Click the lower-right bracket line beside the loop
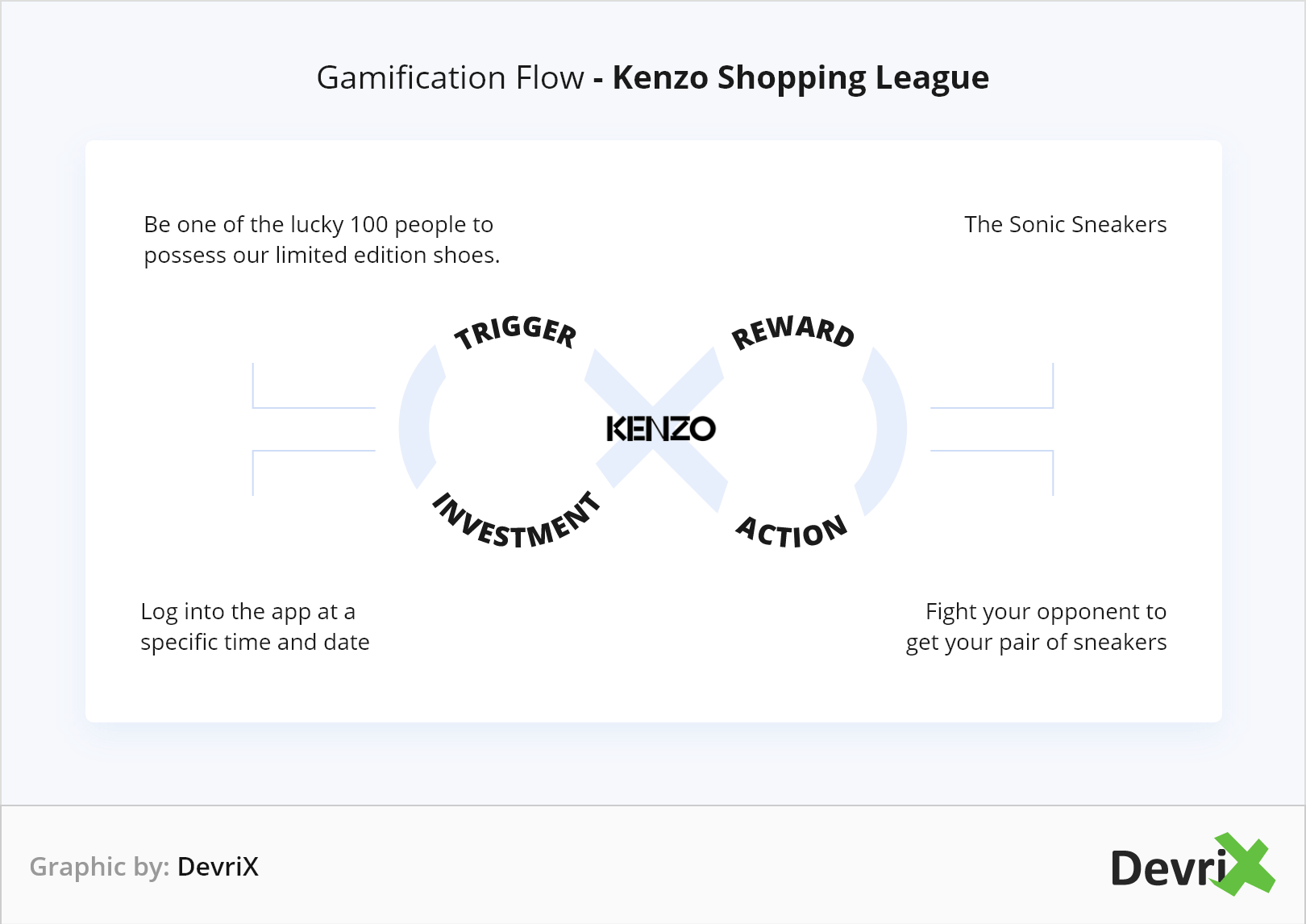 point(993,452)
